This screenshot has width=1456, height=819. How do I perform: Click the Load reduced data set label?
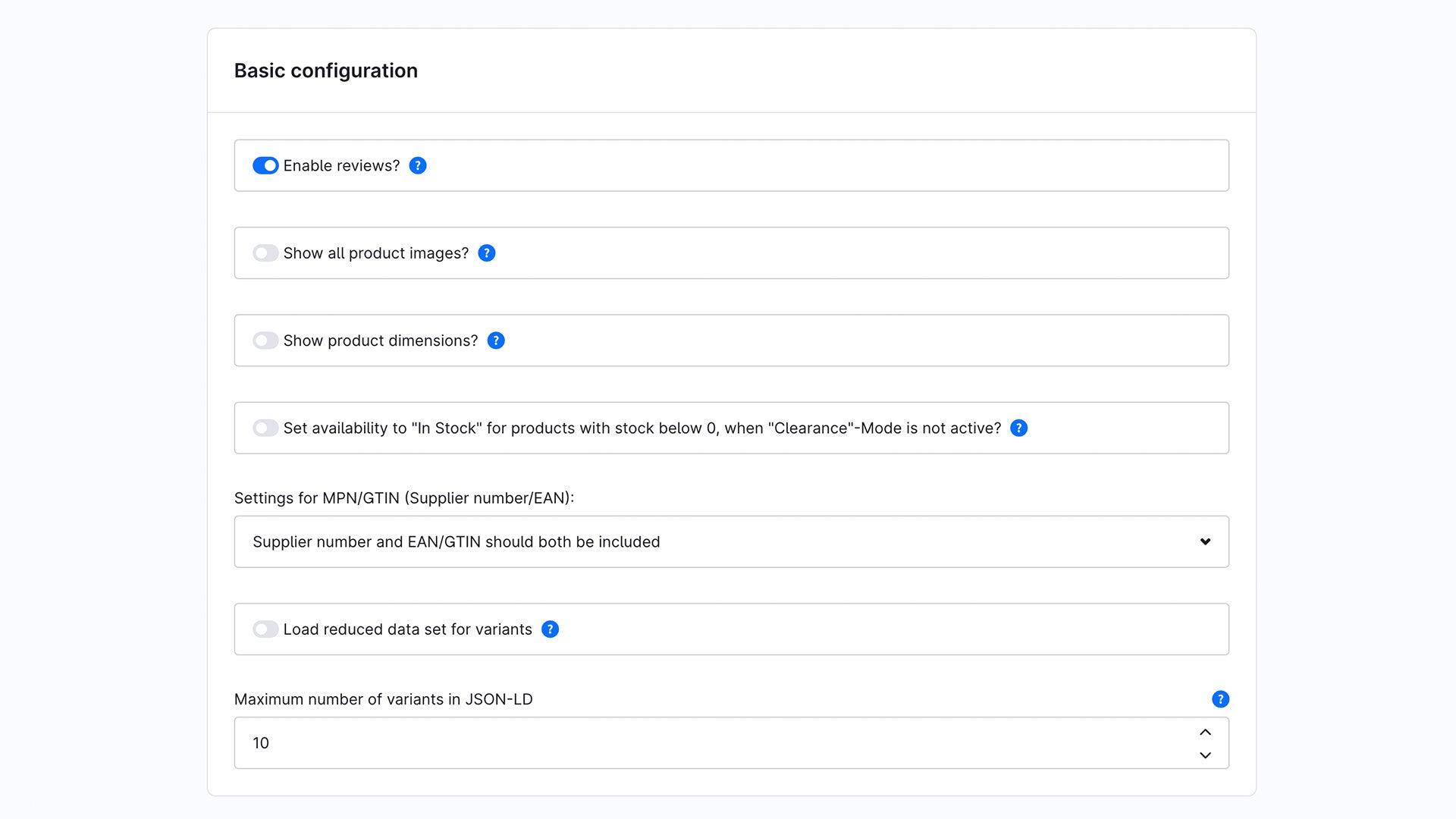tap(407, 629)
